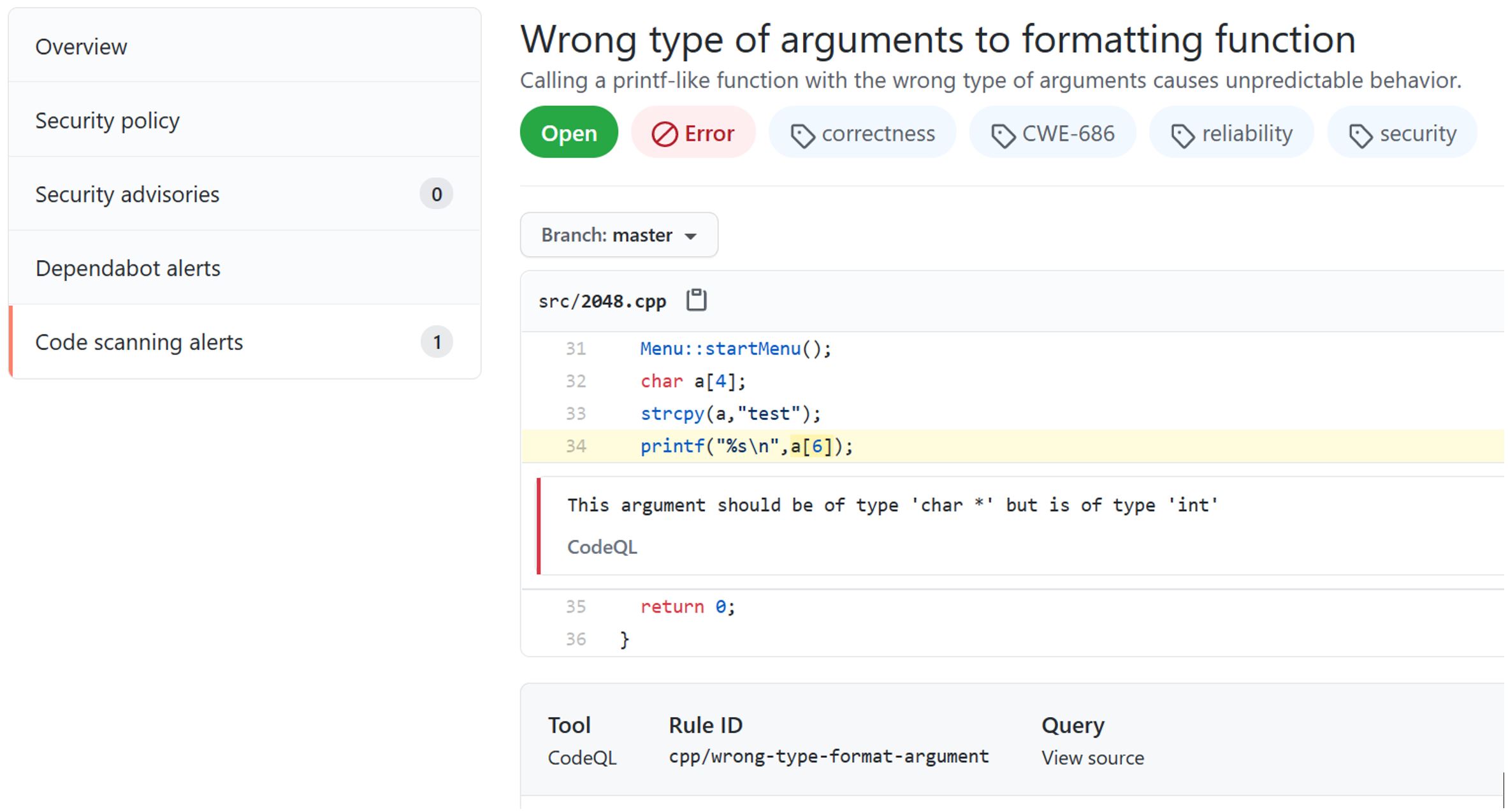1508x812 pixels.
Task: Click the Open status button
Action: click(x=569, y=133)
